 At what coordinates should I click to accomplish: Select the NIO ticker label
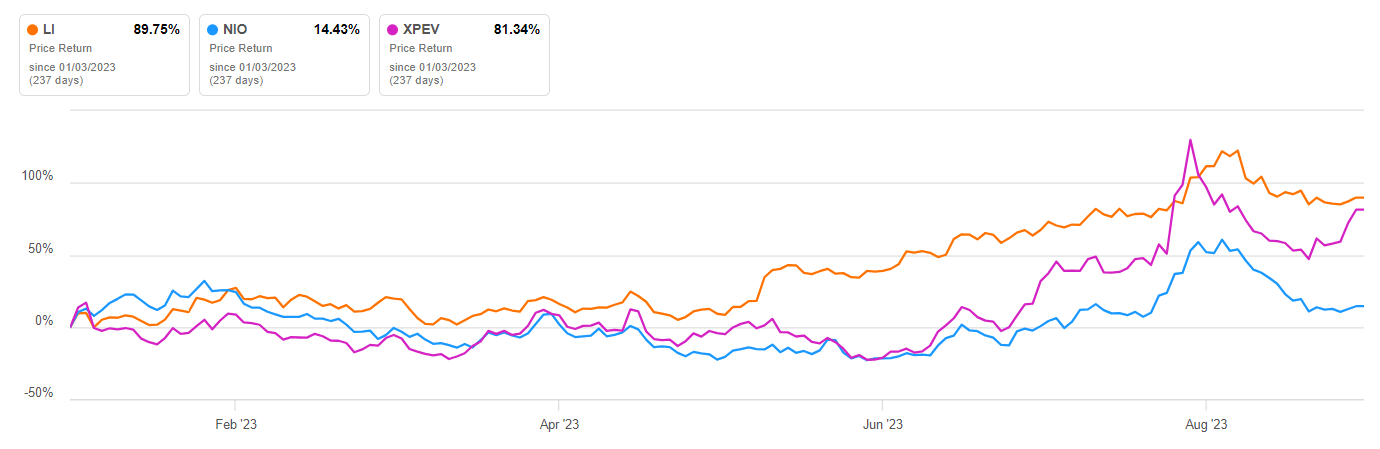click(235, 30)
